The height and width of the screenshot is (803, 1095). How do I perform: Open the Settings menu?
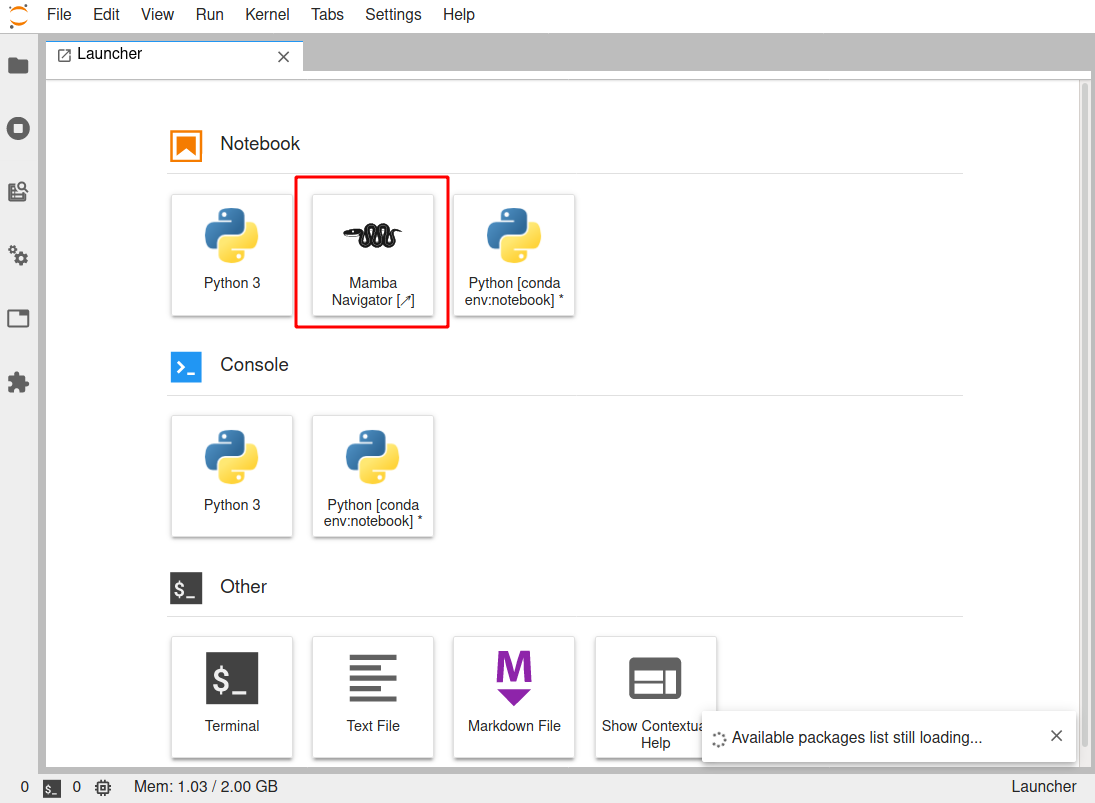393,15
